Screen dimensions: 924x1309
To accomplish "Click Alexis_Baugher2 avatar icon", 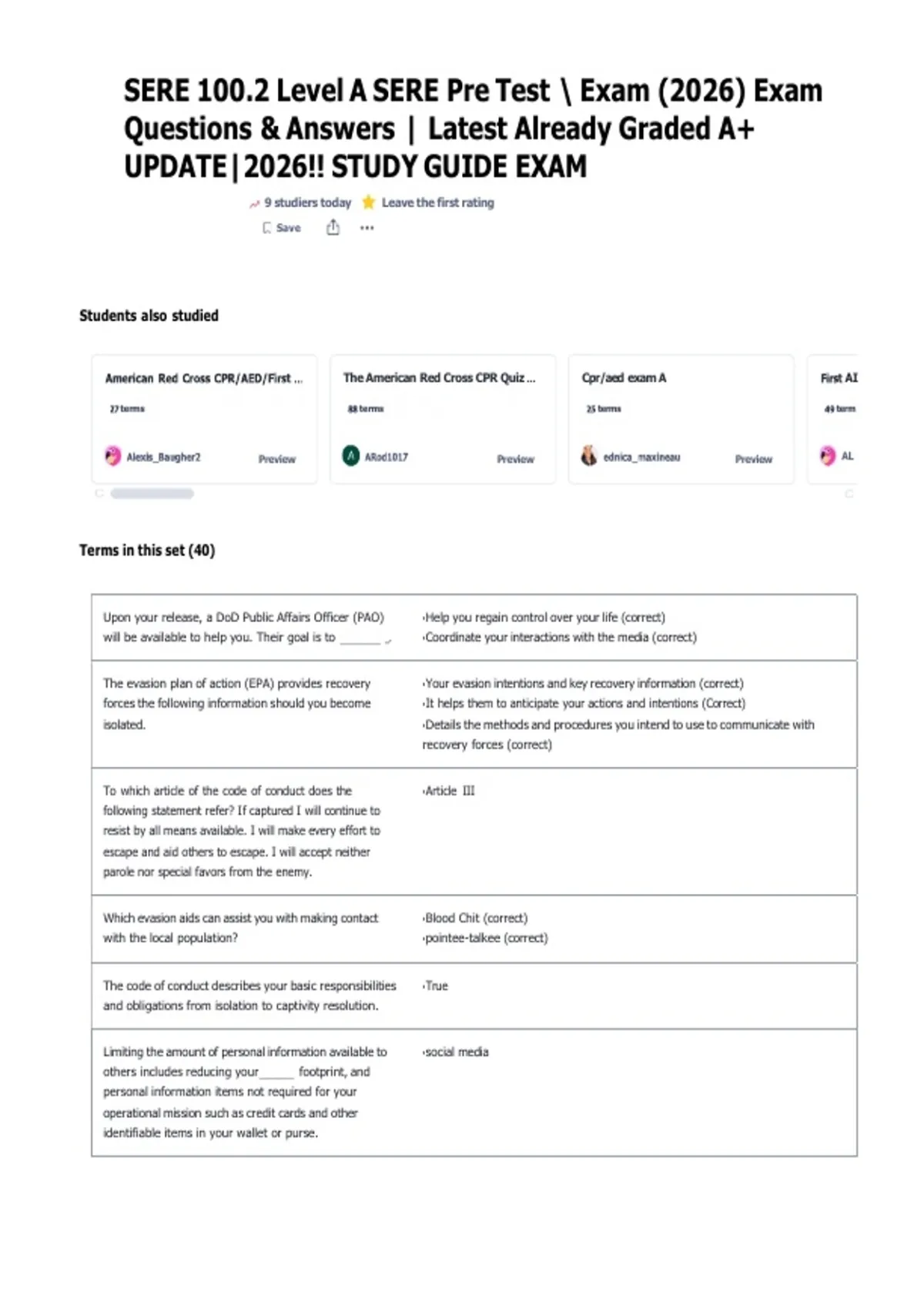I will [113, 456].
